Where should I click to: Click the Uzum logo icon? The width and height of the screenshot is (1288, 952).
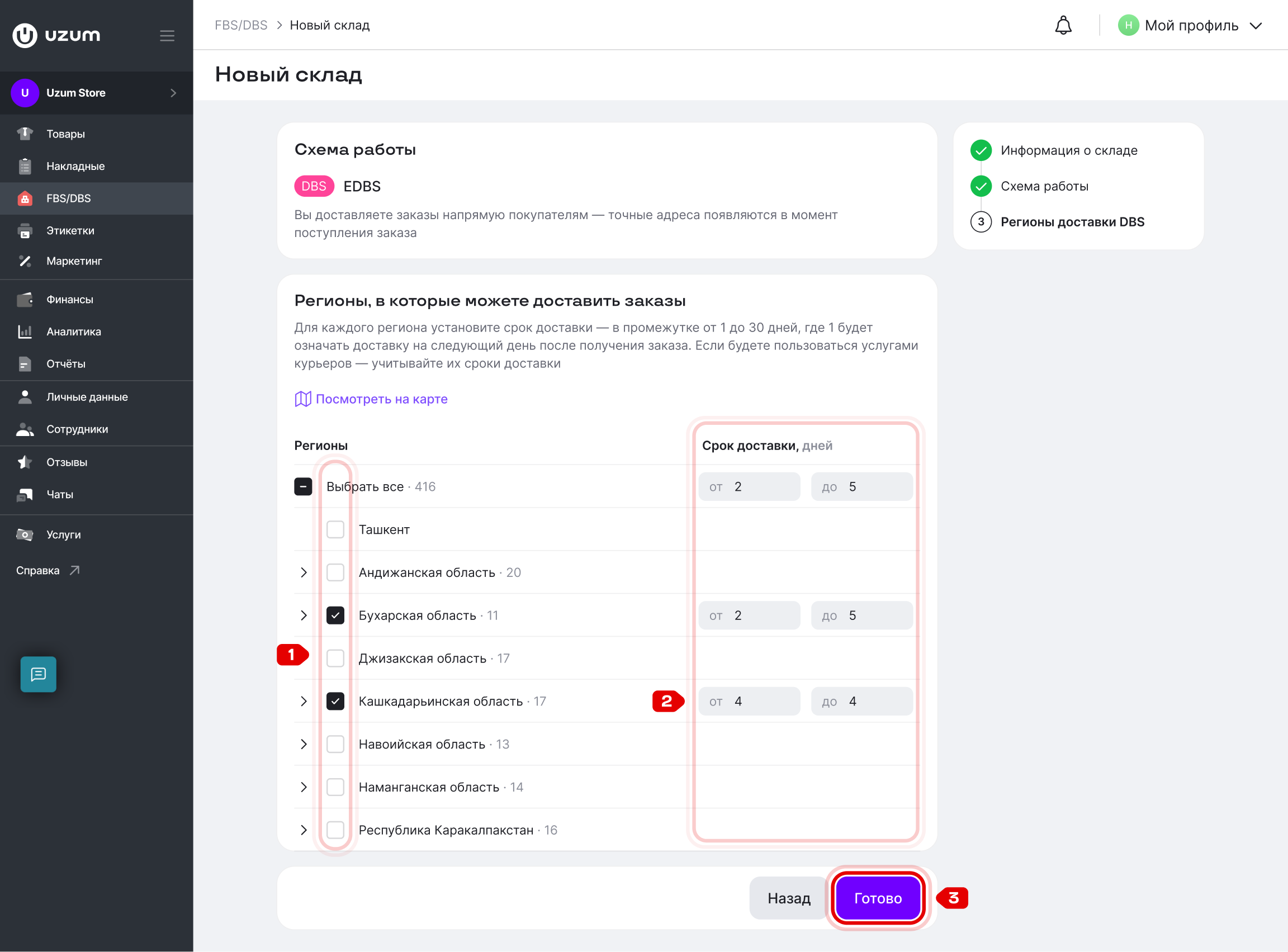tap(25, 35)
